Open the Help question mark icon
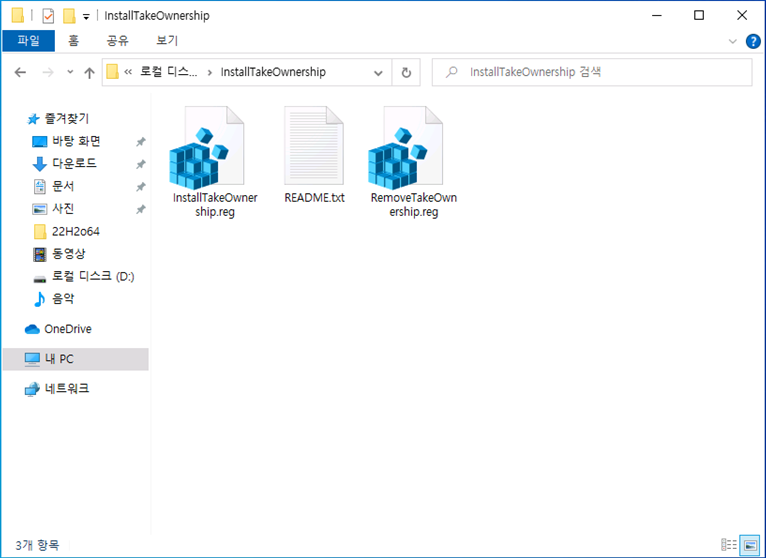This screenshot has height=558, width=766. [x=753, y=42]
